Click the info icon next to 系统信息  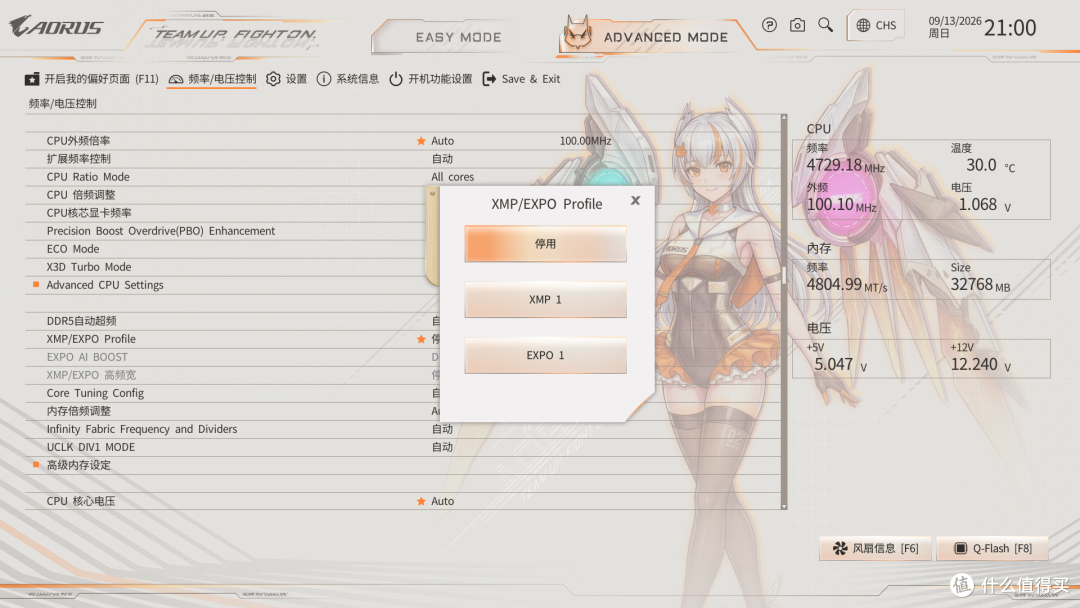coord(323,79)
